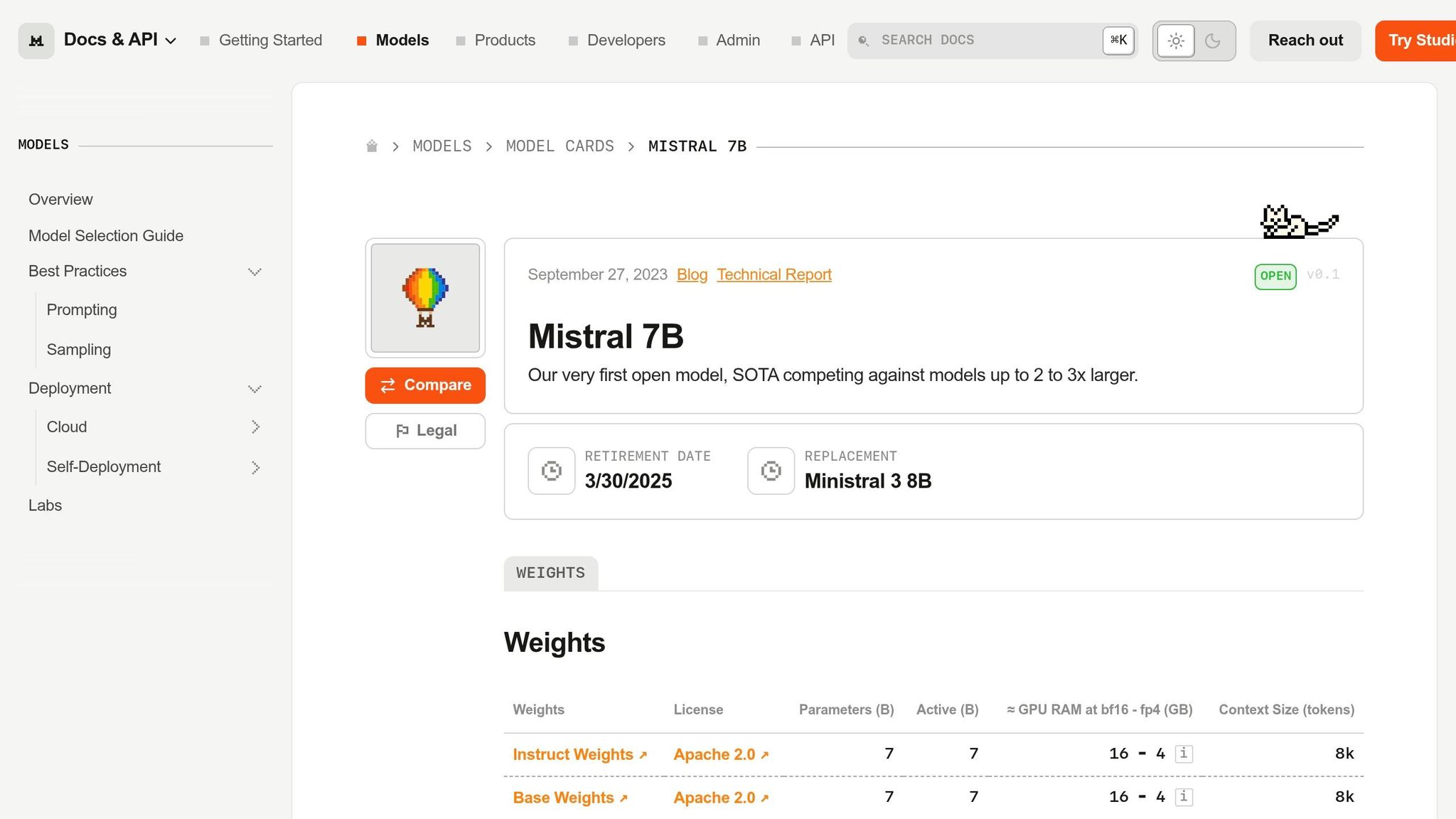The height and width of the screenshot is (819, 1456).
Task: Open the Products nav item
Action: pyautogui.click(x=496, y=41)
